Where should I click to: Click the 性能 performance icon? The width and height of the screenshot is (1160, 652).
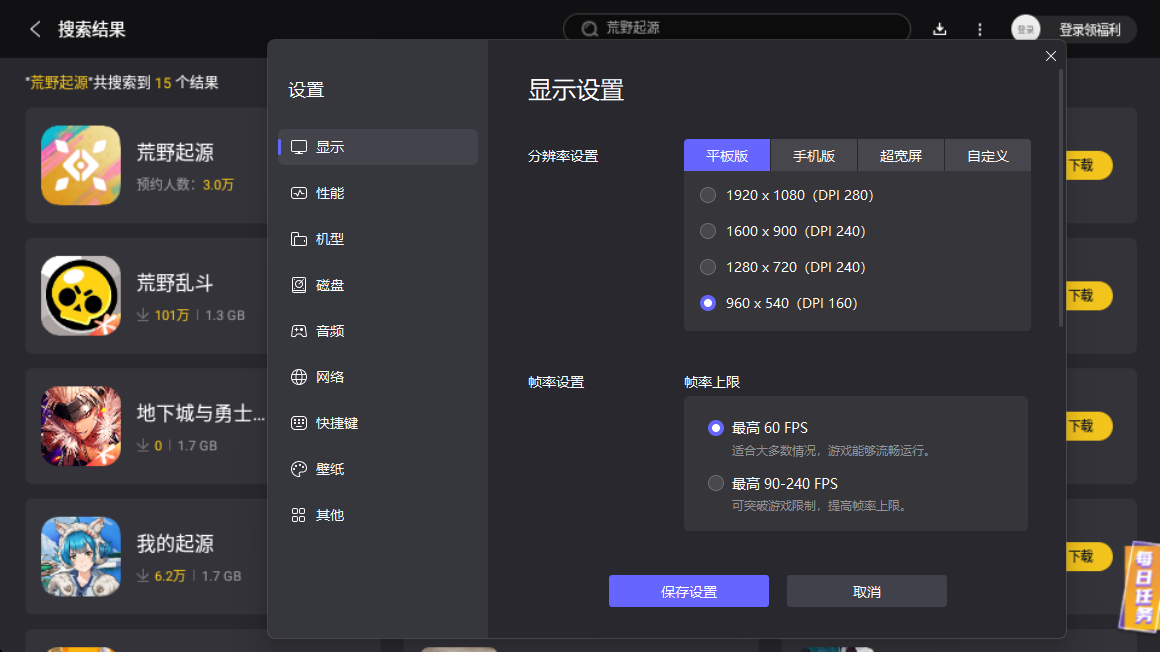pos(299,193)
